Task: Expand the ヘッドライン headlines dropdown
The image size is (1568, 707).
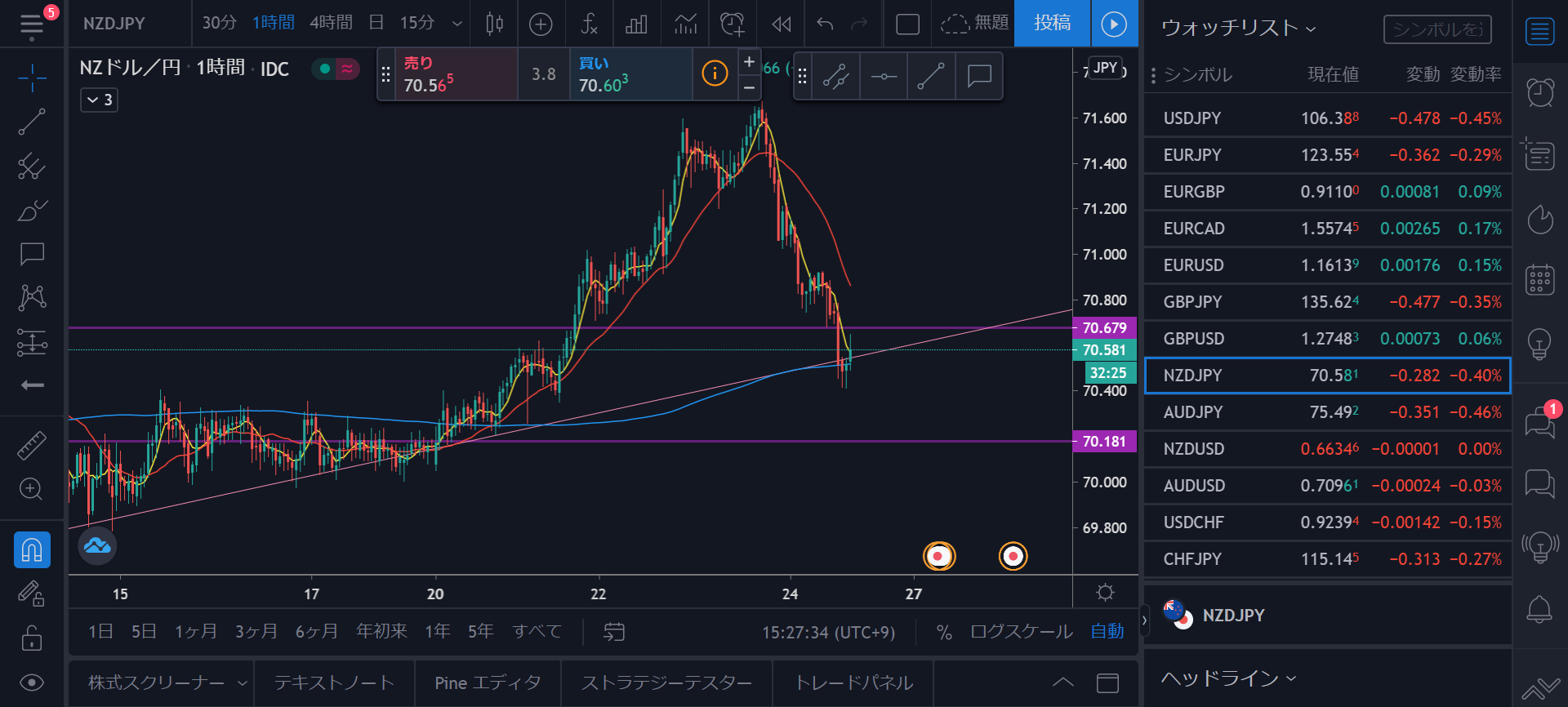Action: [x=1228, y=678]
